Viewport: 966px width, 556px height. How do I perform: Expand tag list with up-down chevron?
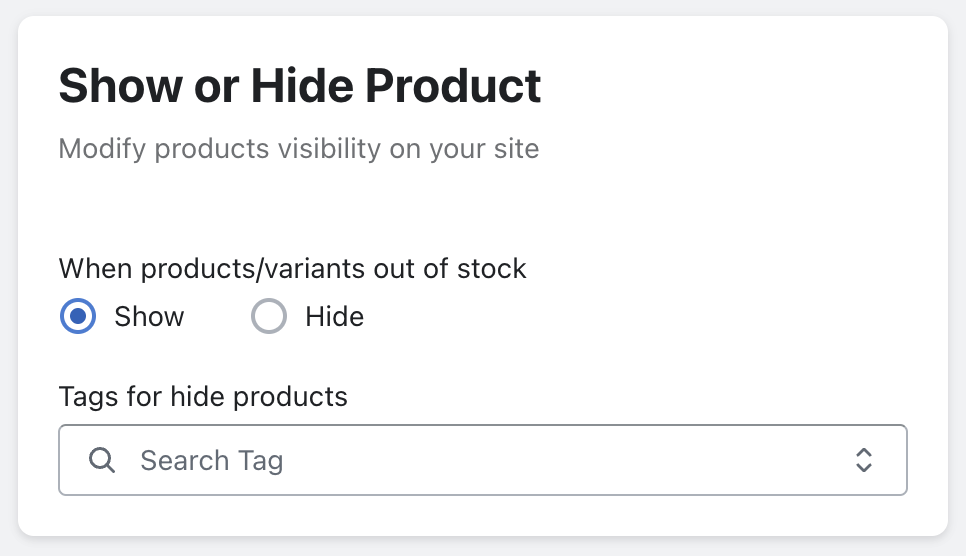(864, 461)
